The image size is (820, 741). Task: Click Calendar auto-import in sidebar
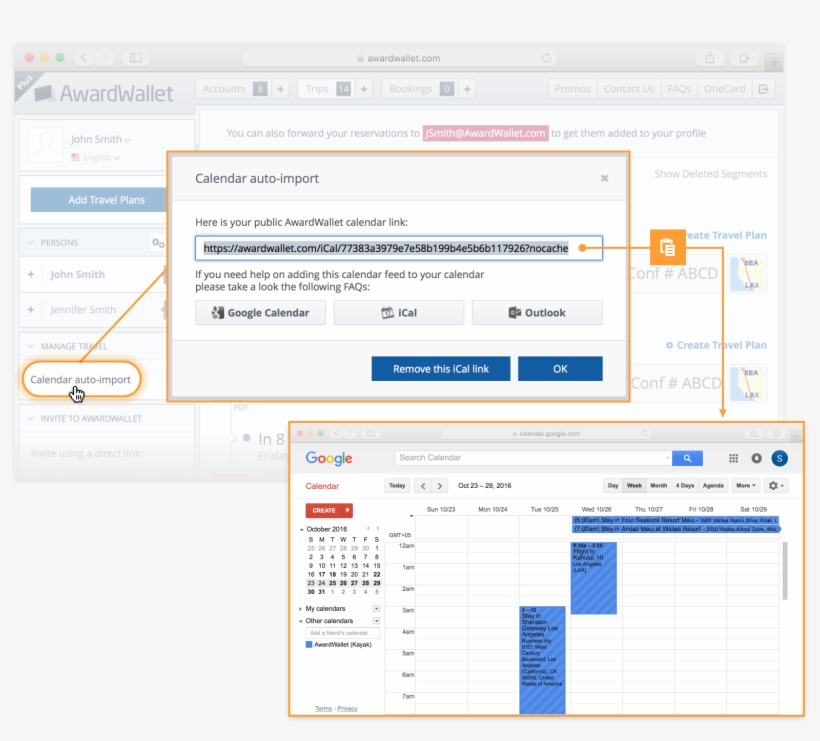[81, 380]
